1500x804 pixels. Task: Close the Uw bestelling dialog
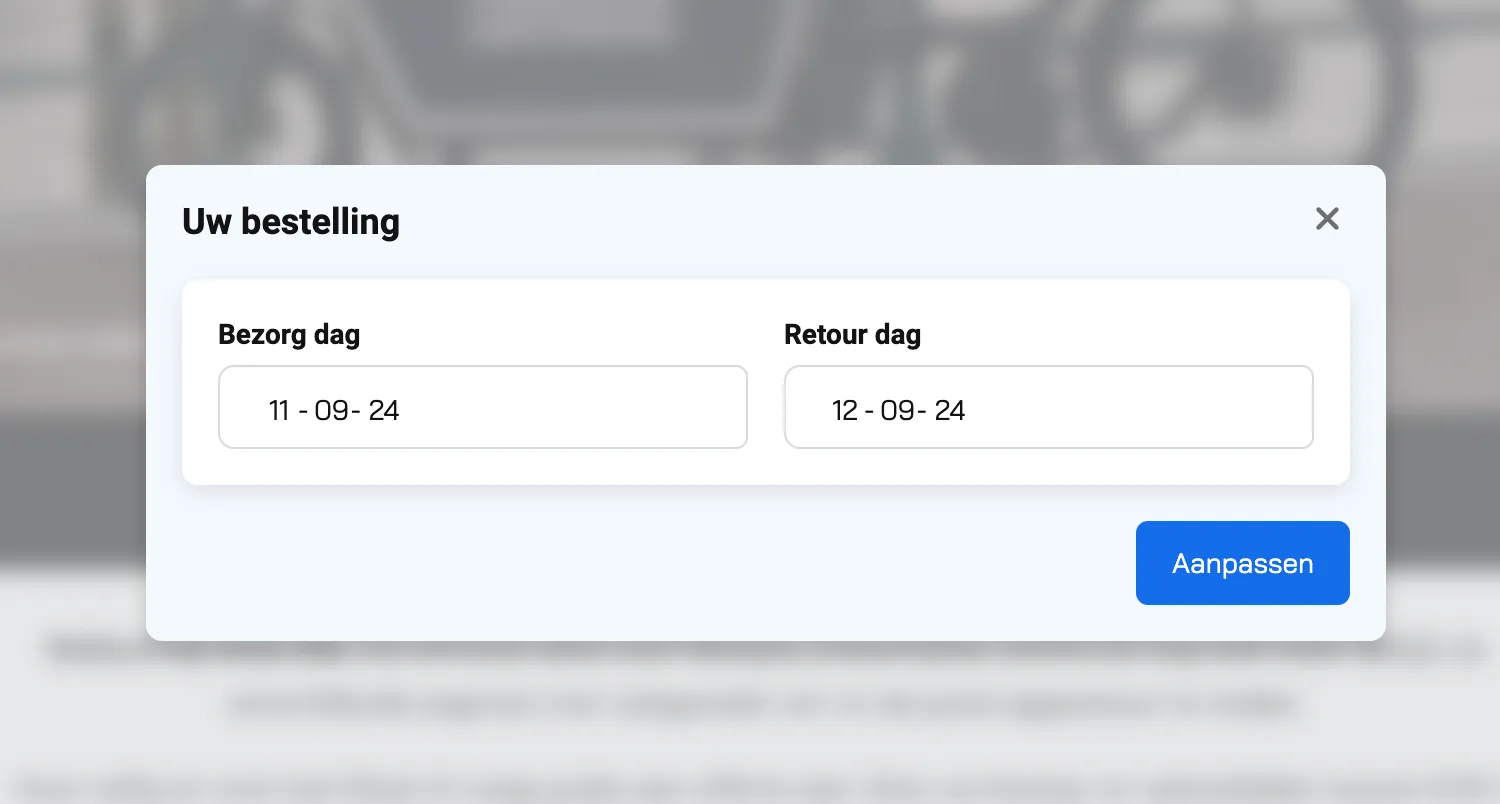click(1327, 219)
